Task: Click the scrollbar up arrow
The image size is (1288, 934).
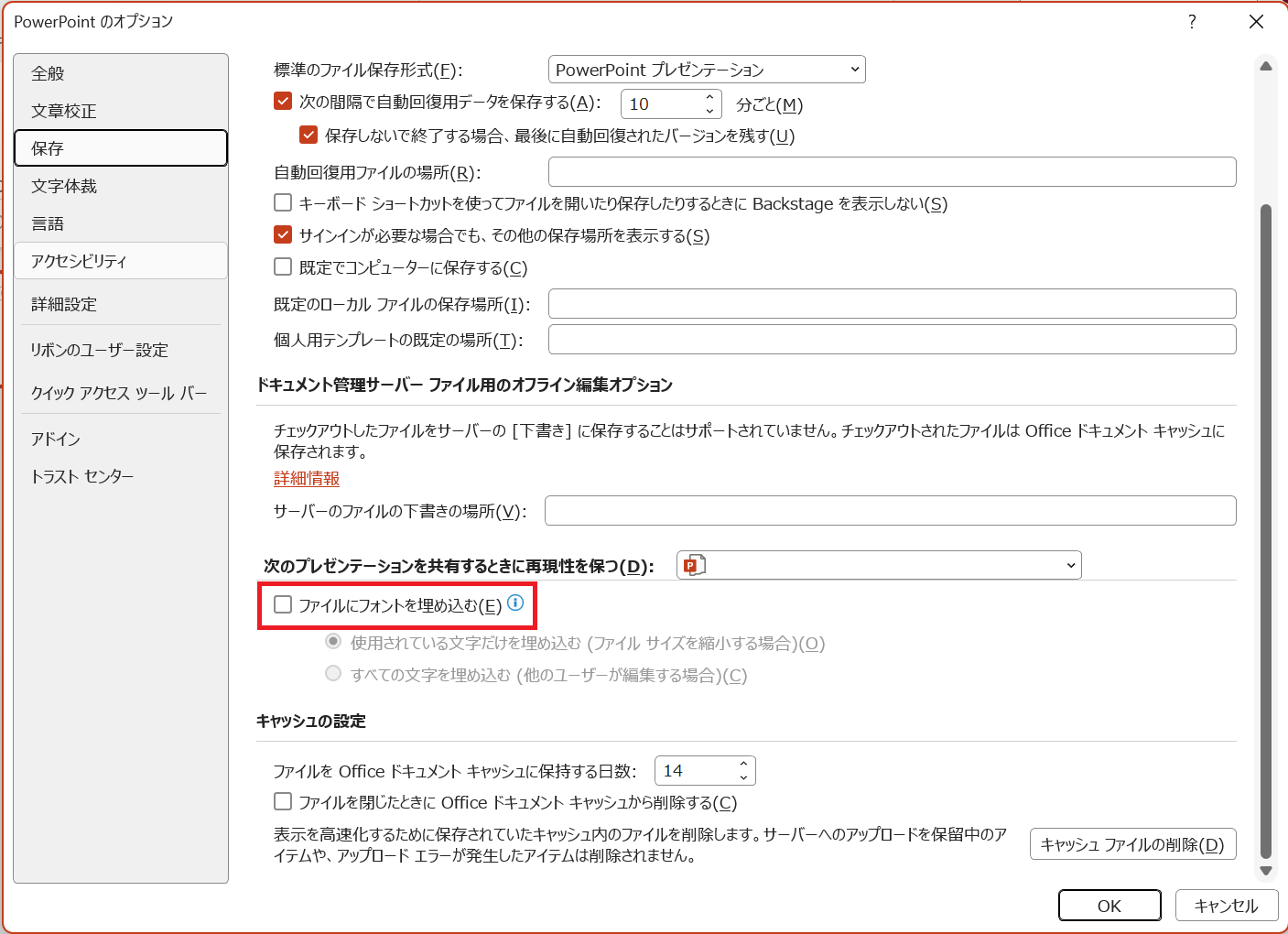Action: 1266,66
